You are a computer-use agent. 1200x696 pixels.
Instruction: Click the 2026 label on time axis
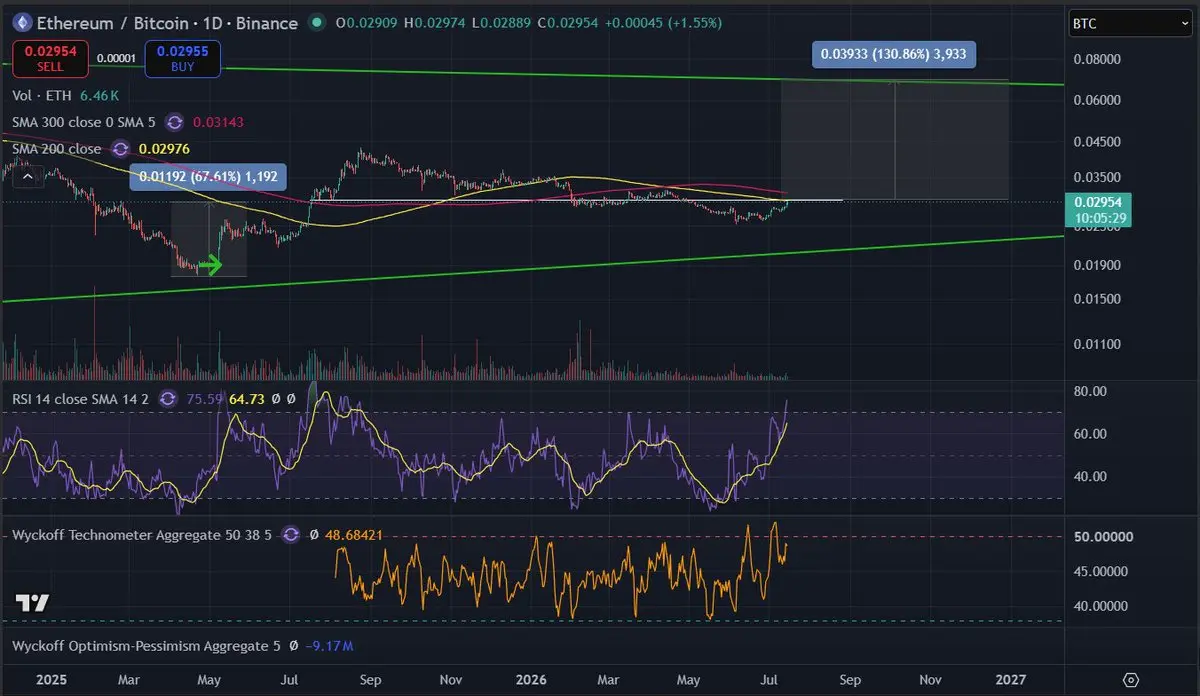(530, 678)
